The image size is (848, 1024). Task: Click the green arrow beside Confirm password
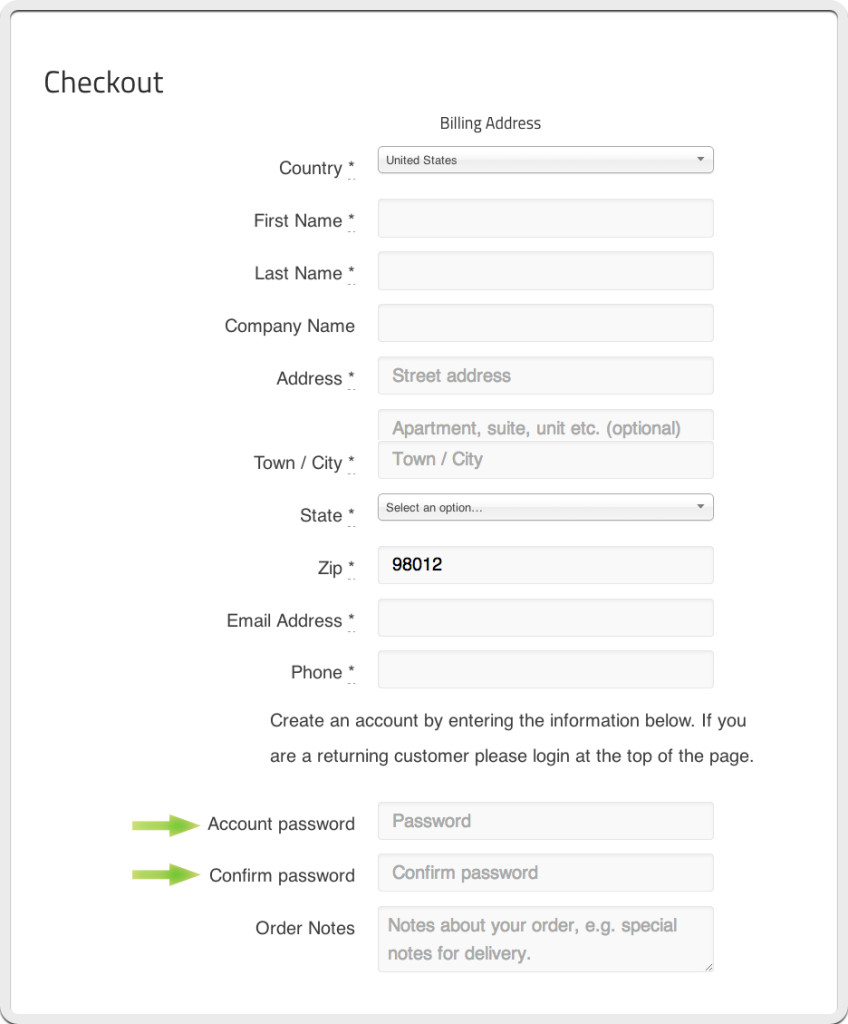(165, 874)
